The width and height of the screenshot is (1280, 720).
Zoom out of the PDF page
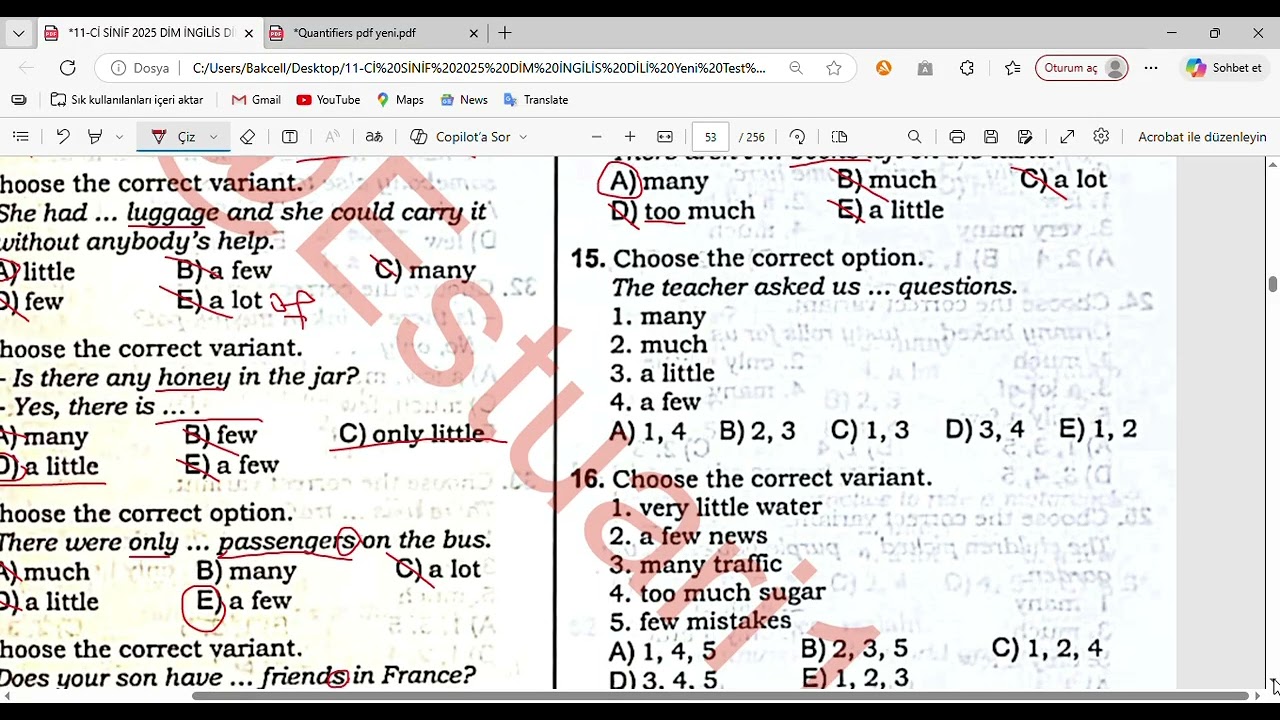(x=597, y=137)
